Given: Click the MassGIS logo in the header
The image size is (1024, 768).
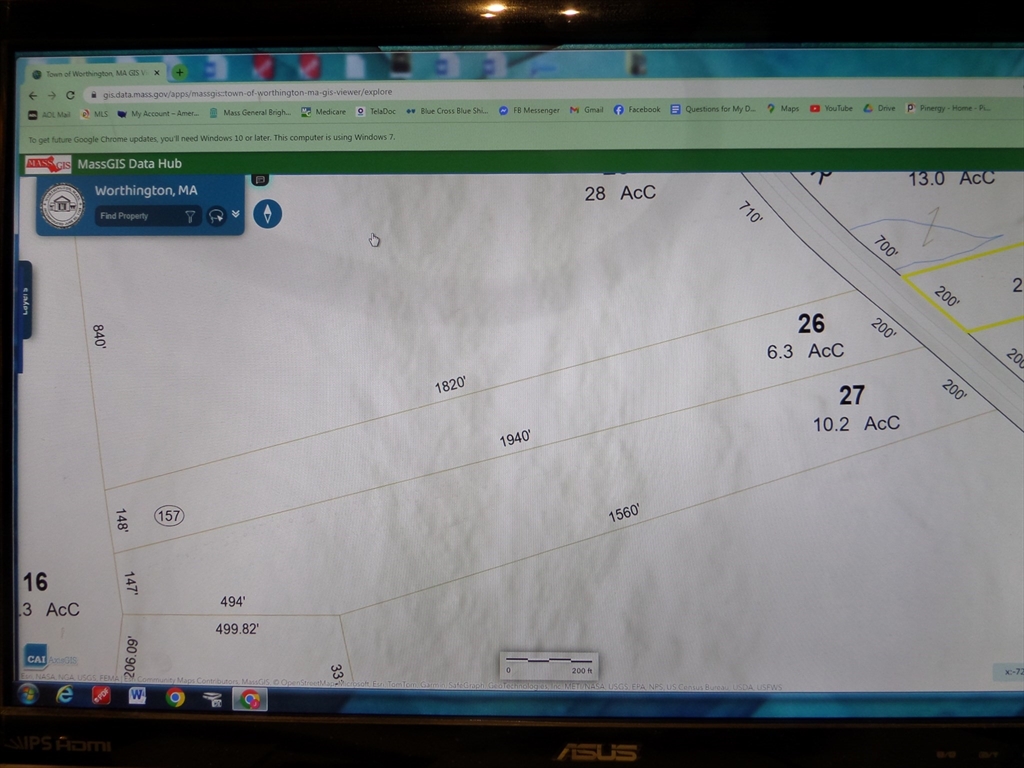Looking at the screenshot, I should pos(48,164).
